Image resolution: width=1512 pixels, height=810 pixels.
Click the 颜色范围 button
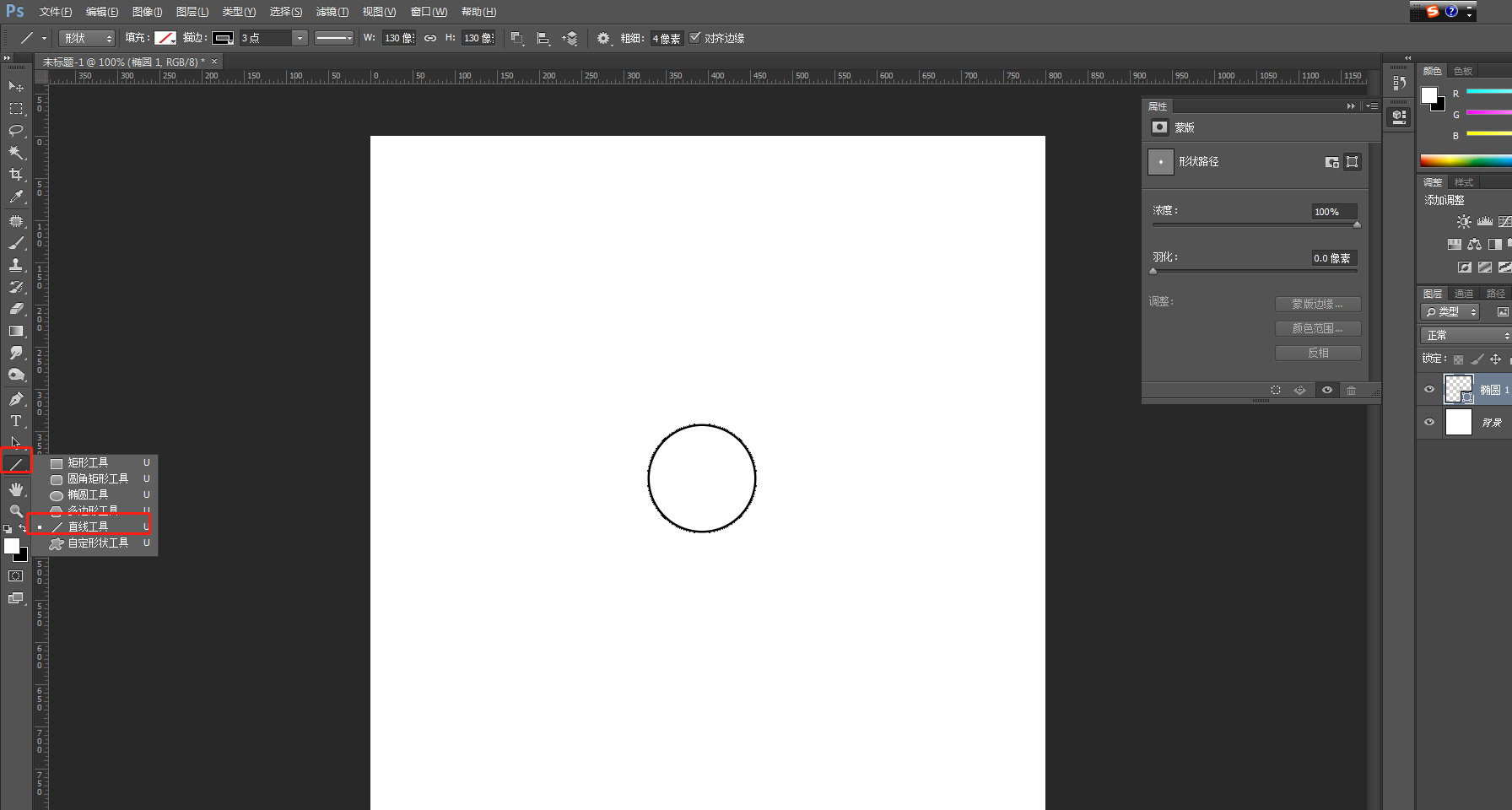tap(1317, 328)
